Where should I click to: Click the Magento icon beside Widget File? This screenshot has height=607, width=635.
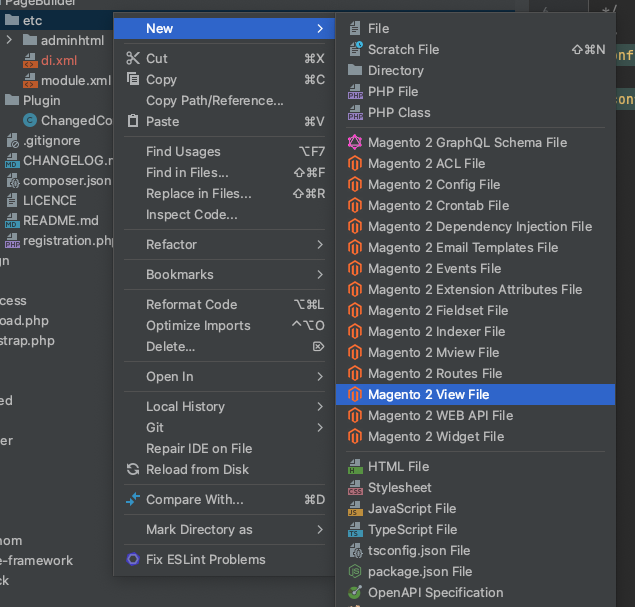(355, 437)
